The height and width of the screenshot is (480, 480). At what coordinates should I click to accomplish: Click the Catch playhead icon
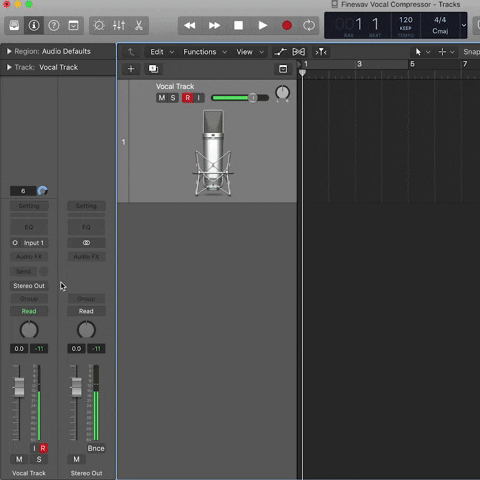point(321,52)
